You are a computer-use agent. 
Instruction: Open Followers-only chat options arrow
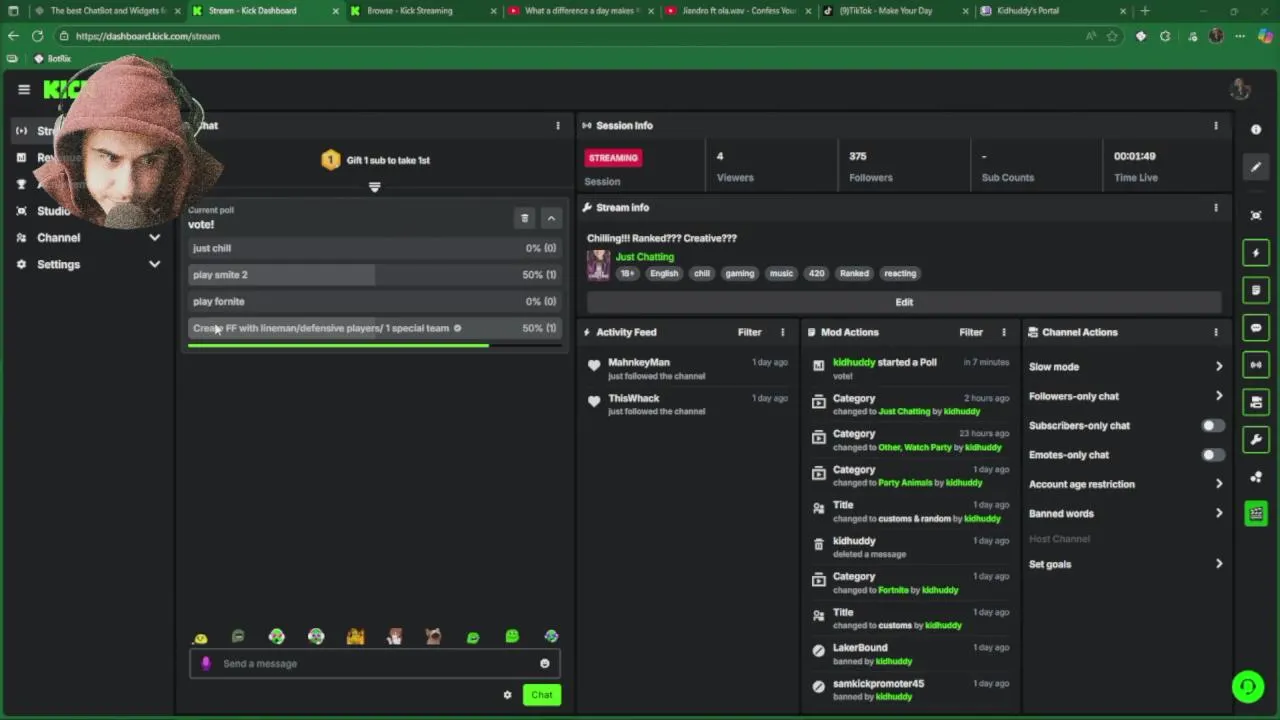(1218, 396)
